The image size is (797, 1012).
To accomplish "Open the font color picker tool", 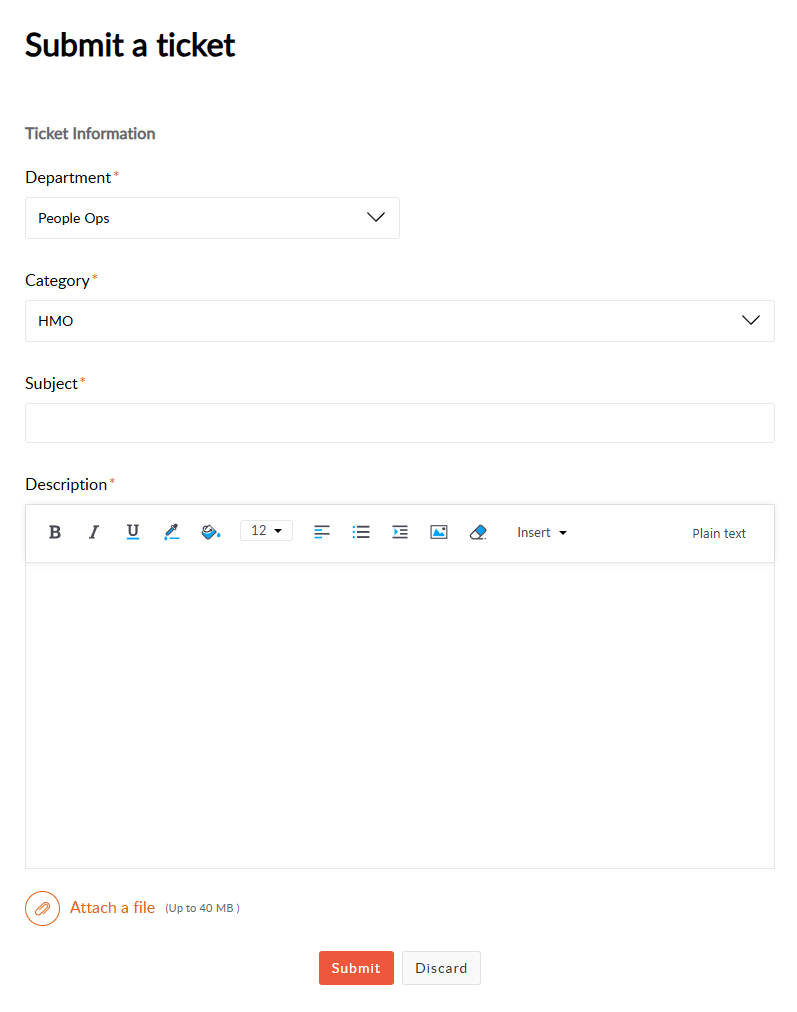I will 171,532.
